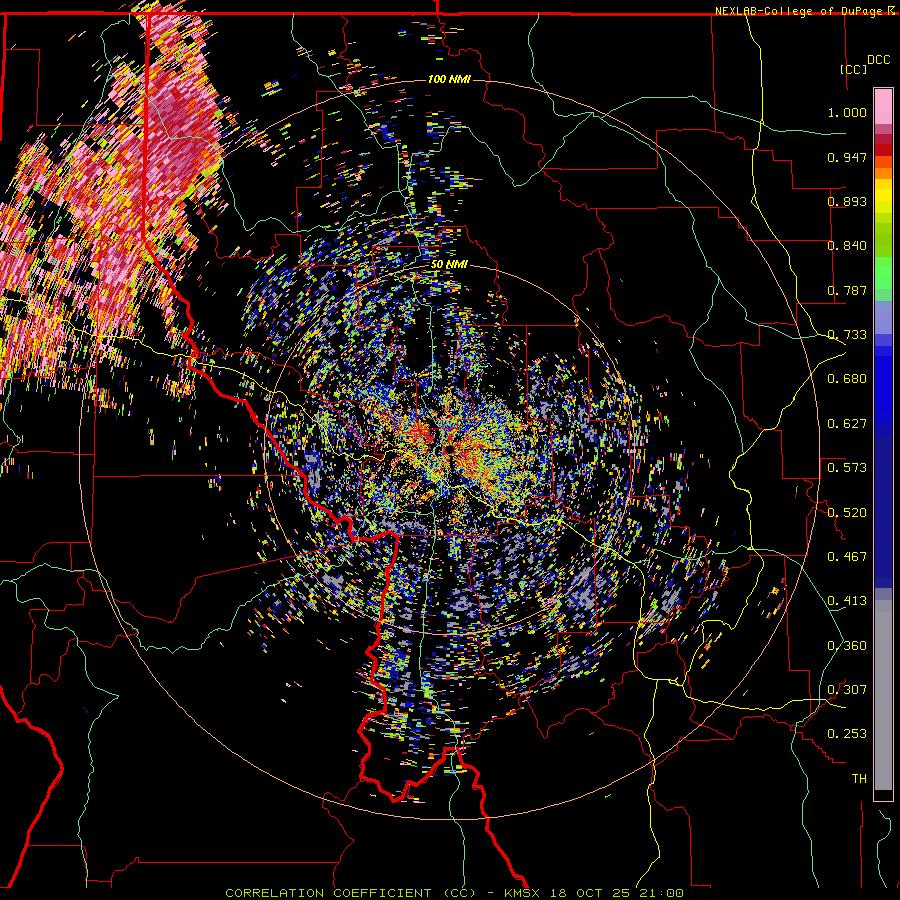Select the 1.000 legend value
Viewport: 900px width, 900px height.
click(847, 112)
